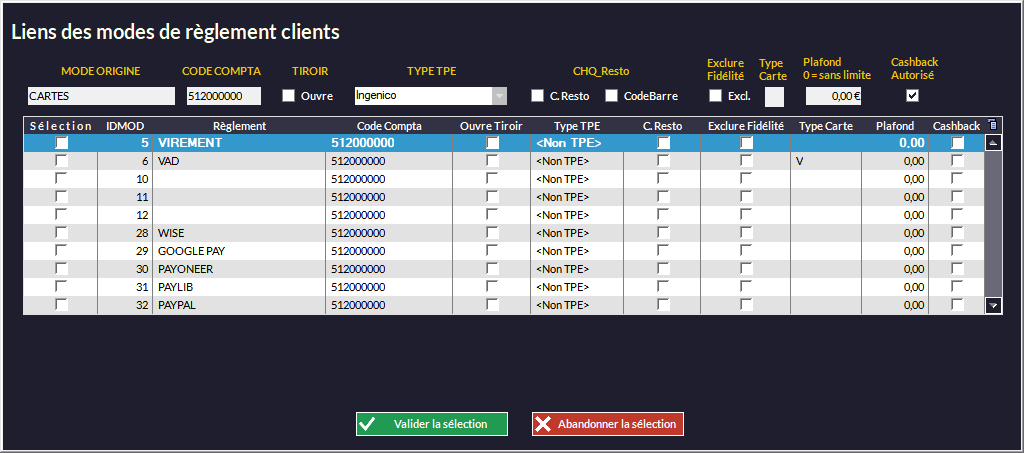Screen dimensions: 1024x453
Task: Sort by the Règlement column header
Action: pos(238,126)
